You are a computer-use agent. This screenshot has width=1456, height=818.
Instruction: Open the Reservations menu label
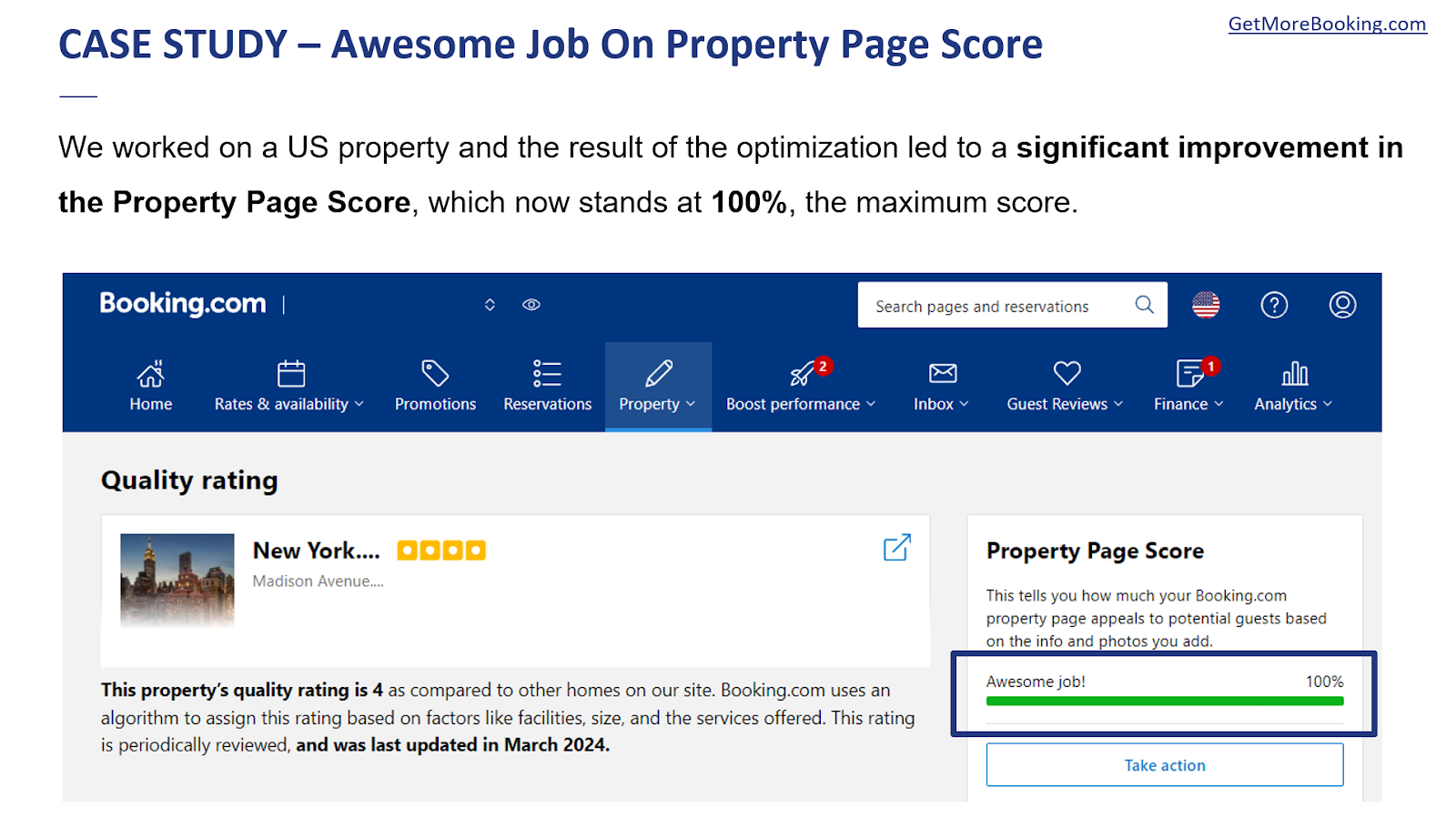pos(548,404)
